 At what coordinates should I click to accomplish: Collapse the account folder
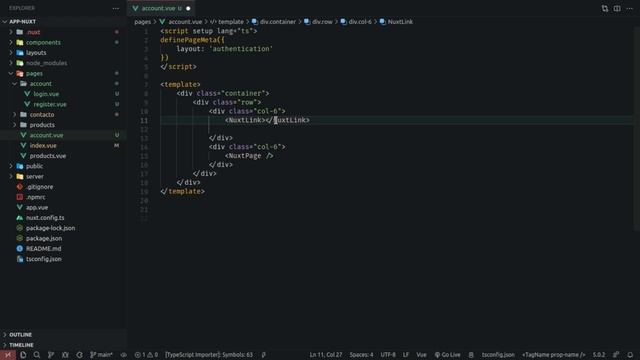tap(15, 83)
